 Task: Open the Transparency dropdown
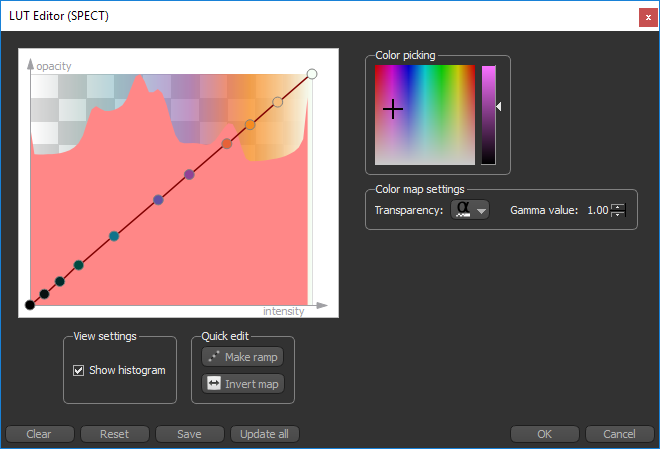tap(470, 210)
